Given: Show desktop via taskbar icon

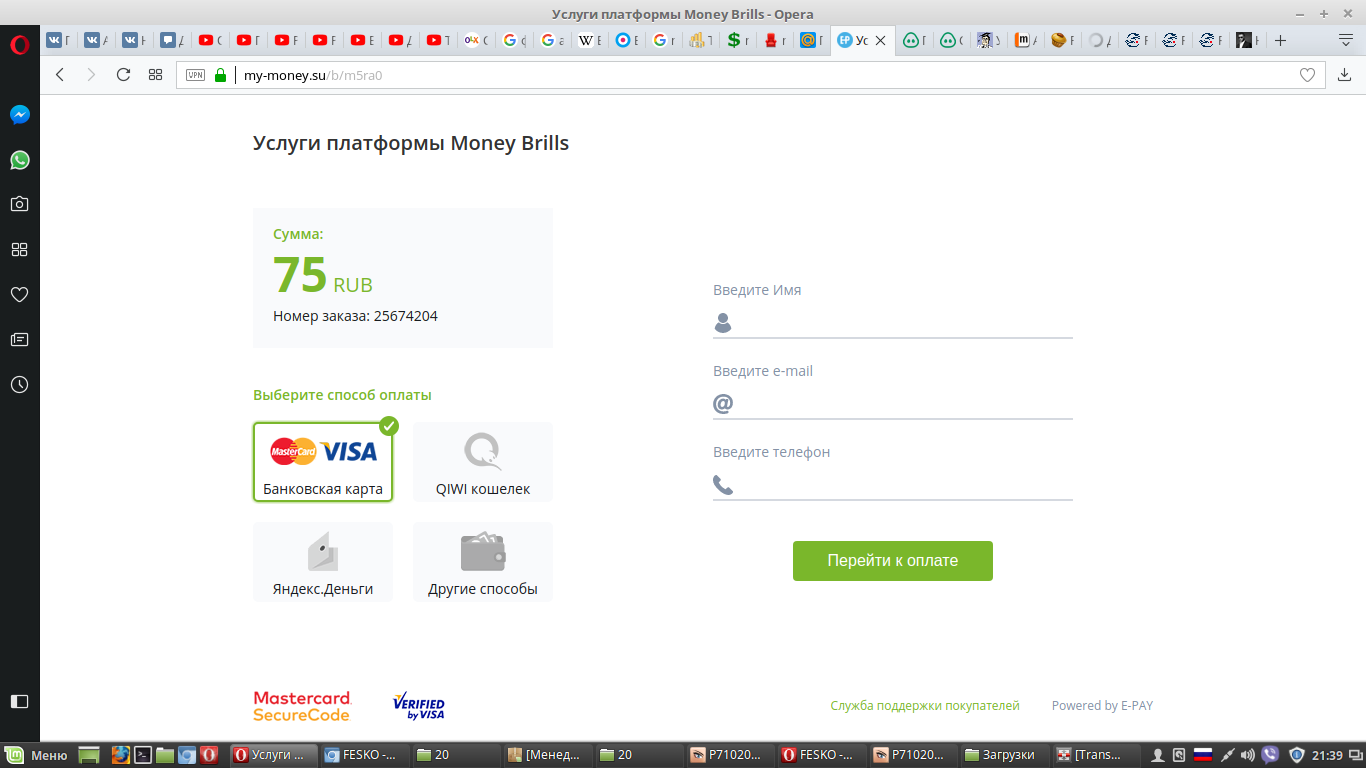Looking at the screenshot, I should point(89,755).
